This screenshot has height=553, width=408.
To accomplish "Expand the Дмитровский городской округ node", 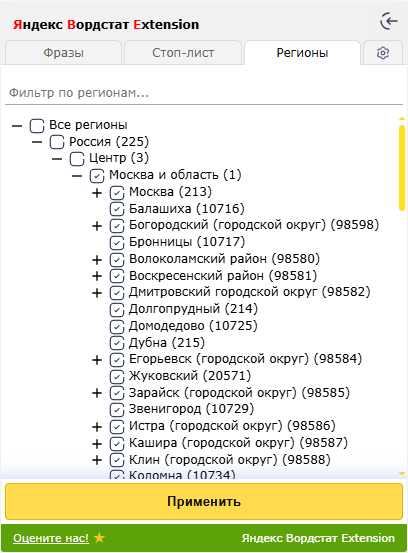I will tap(97, 293).
